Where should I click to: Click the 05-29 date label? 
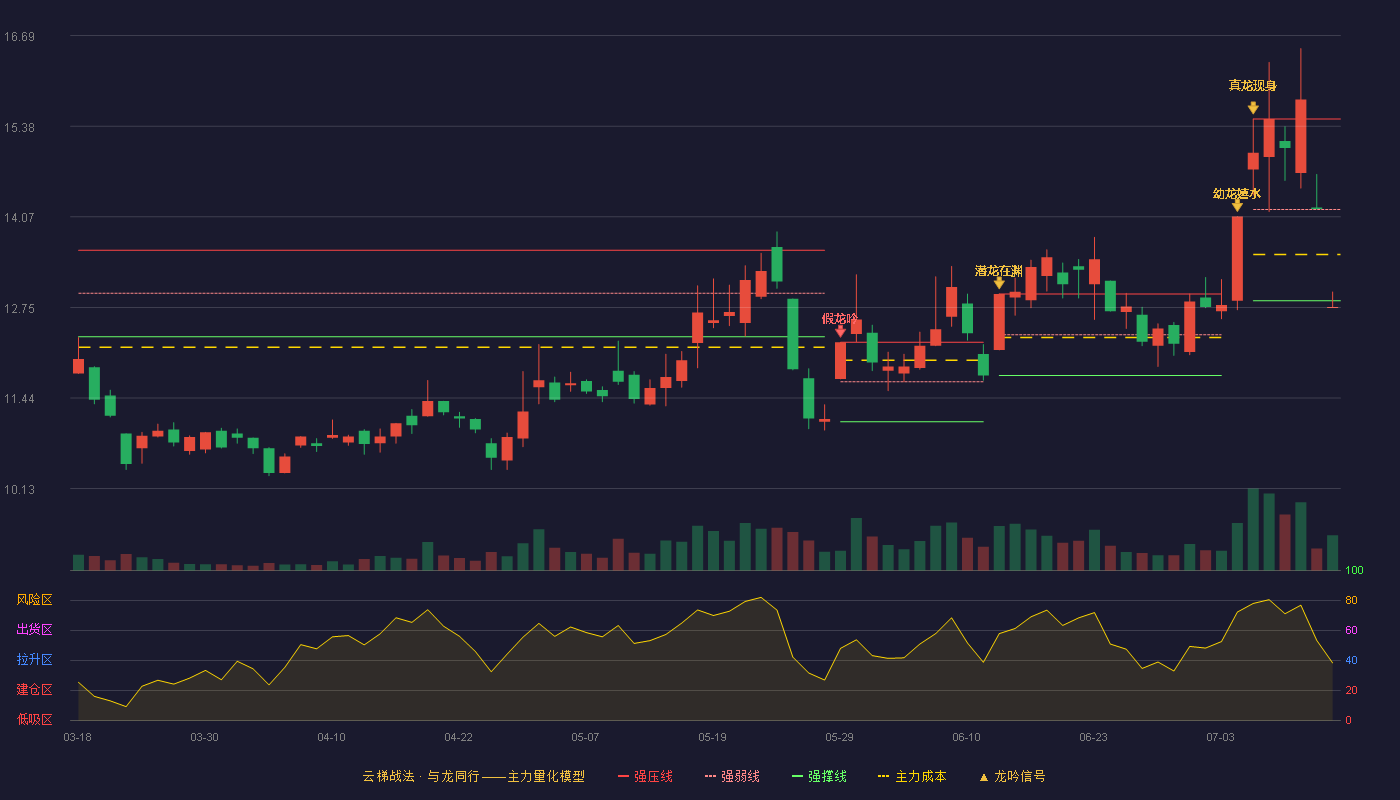click(839, 737)
